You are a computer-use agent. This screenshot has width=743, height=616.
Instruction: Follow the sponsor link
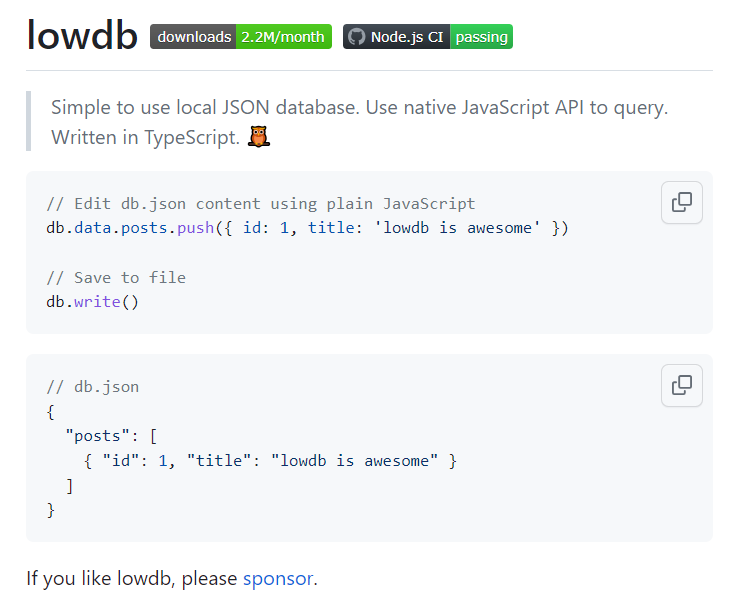(x=278, y=579)
